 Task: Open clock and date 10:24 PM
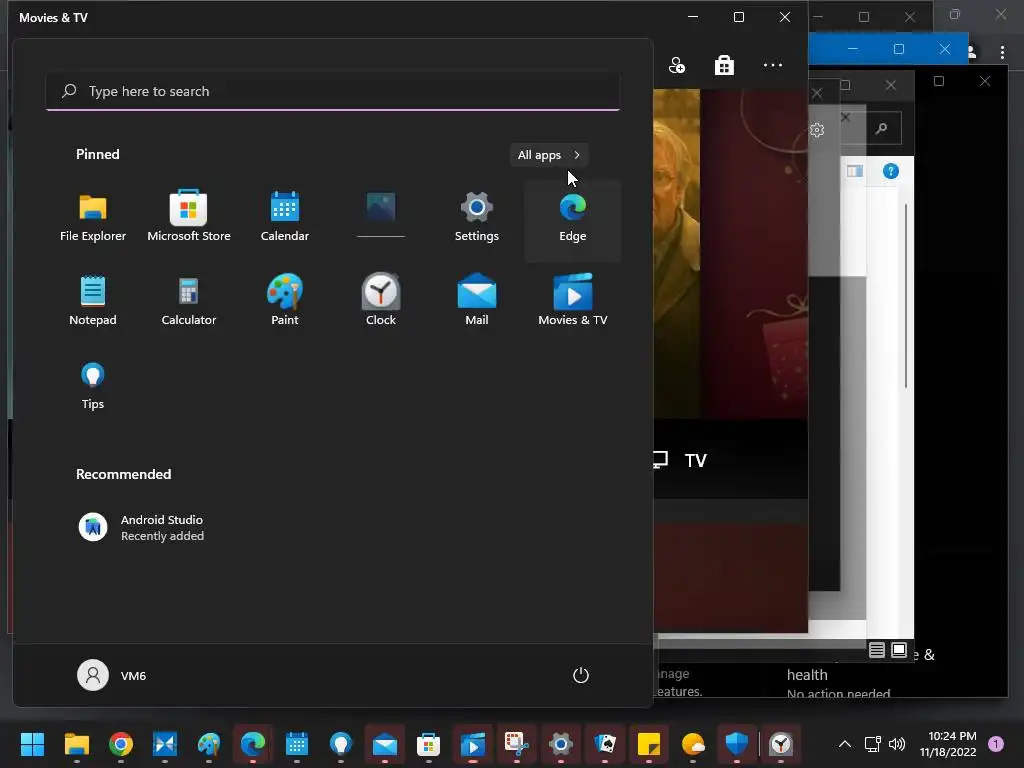[948, 744]
